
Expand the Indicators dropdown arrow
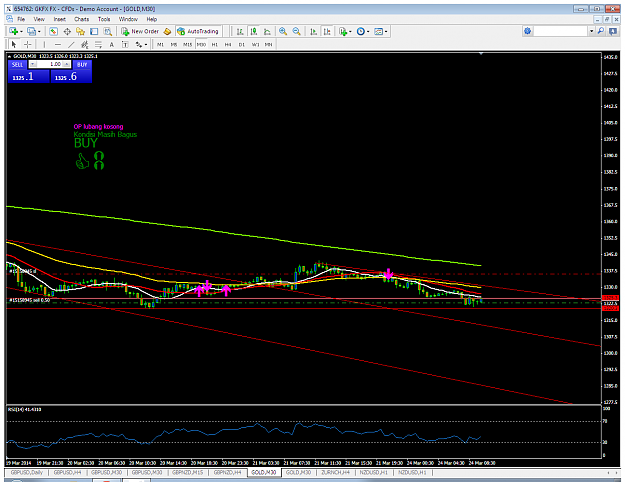point(350,31)
